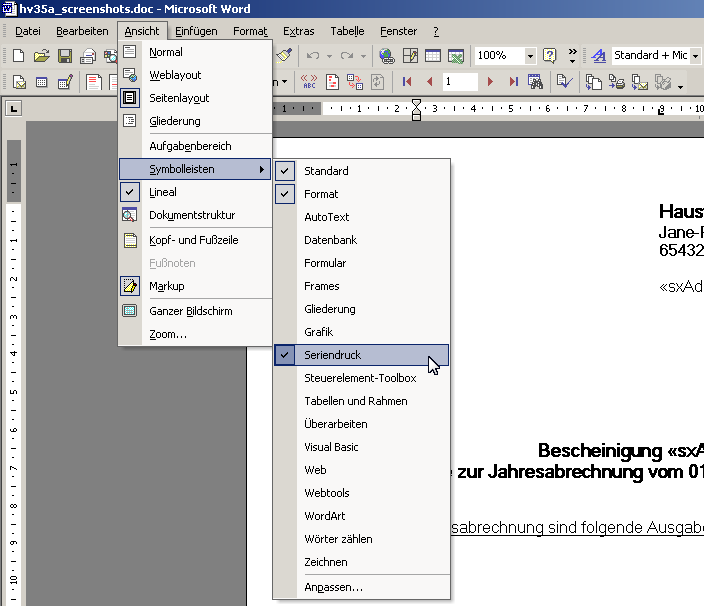Image resolution: width=704 pixels, height=606 pixels.
Task: Open the Tabelle menu
Action: pos(348,31)
